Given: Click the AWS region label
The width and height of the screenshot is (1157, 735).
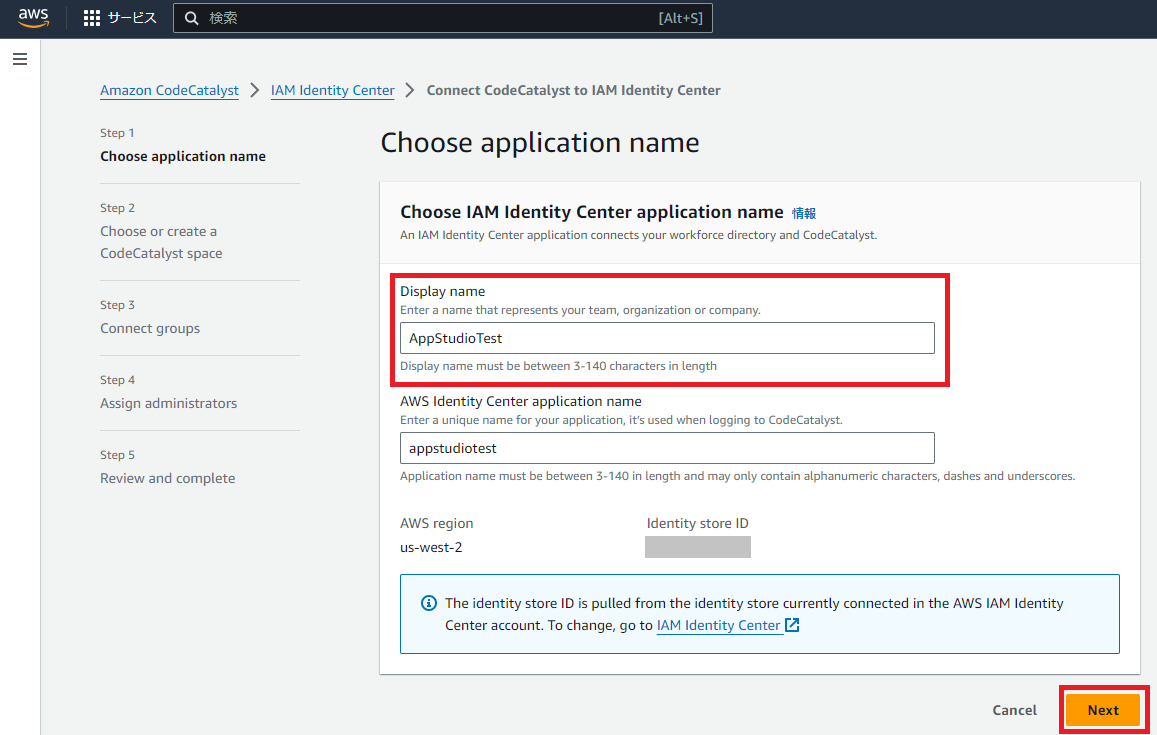Looking at the screenshot, I should 437,523.
